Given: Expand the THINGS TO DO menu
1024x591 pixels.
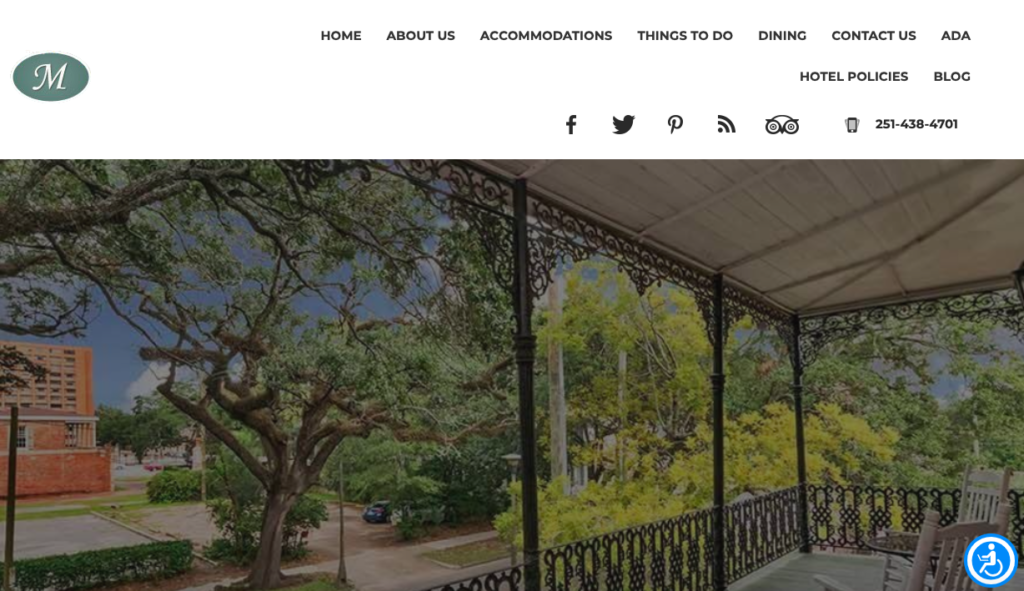Looking at the screenshot, I should click(x=685, y=36).
